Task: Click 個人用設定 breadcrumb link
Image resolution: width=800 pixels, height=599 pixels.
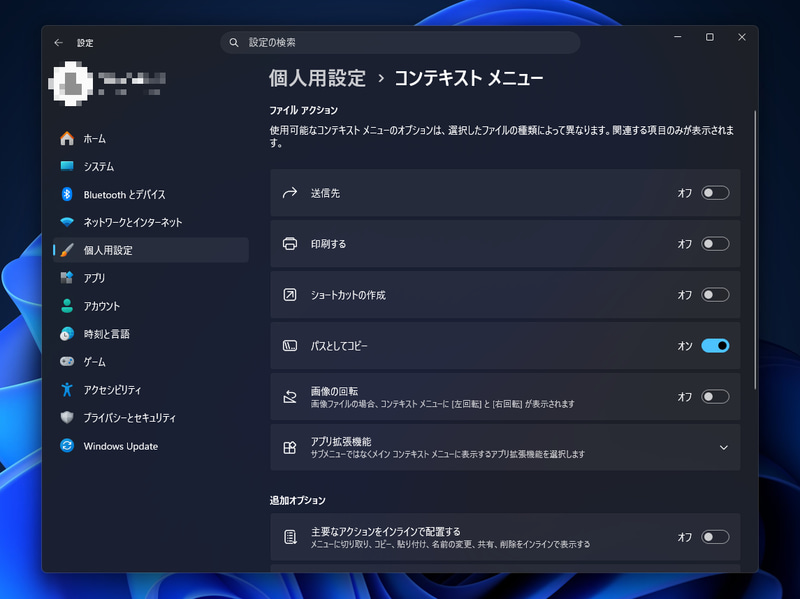Action: click(x=317, y=78)
